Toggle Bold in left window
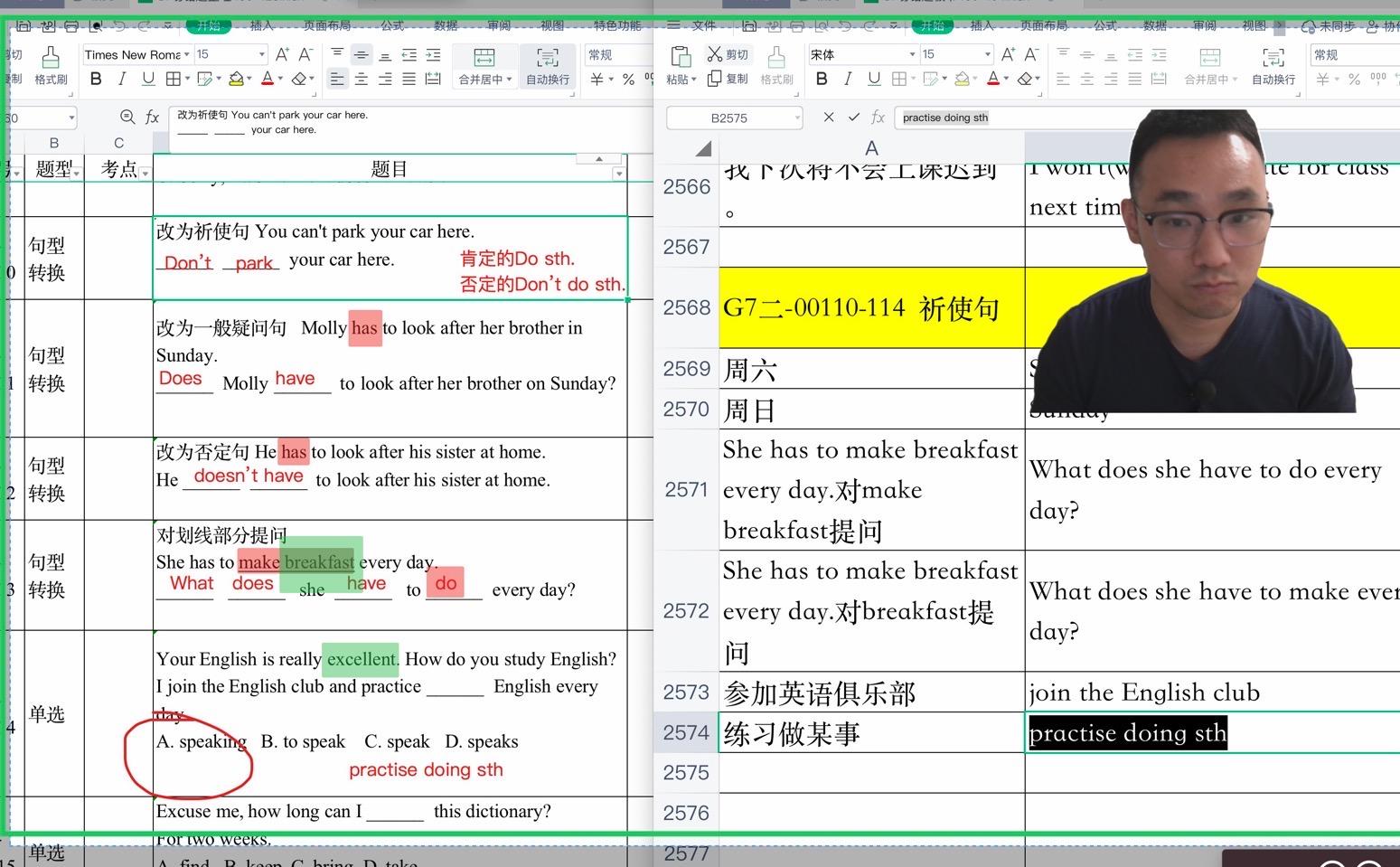 point(96,80)
